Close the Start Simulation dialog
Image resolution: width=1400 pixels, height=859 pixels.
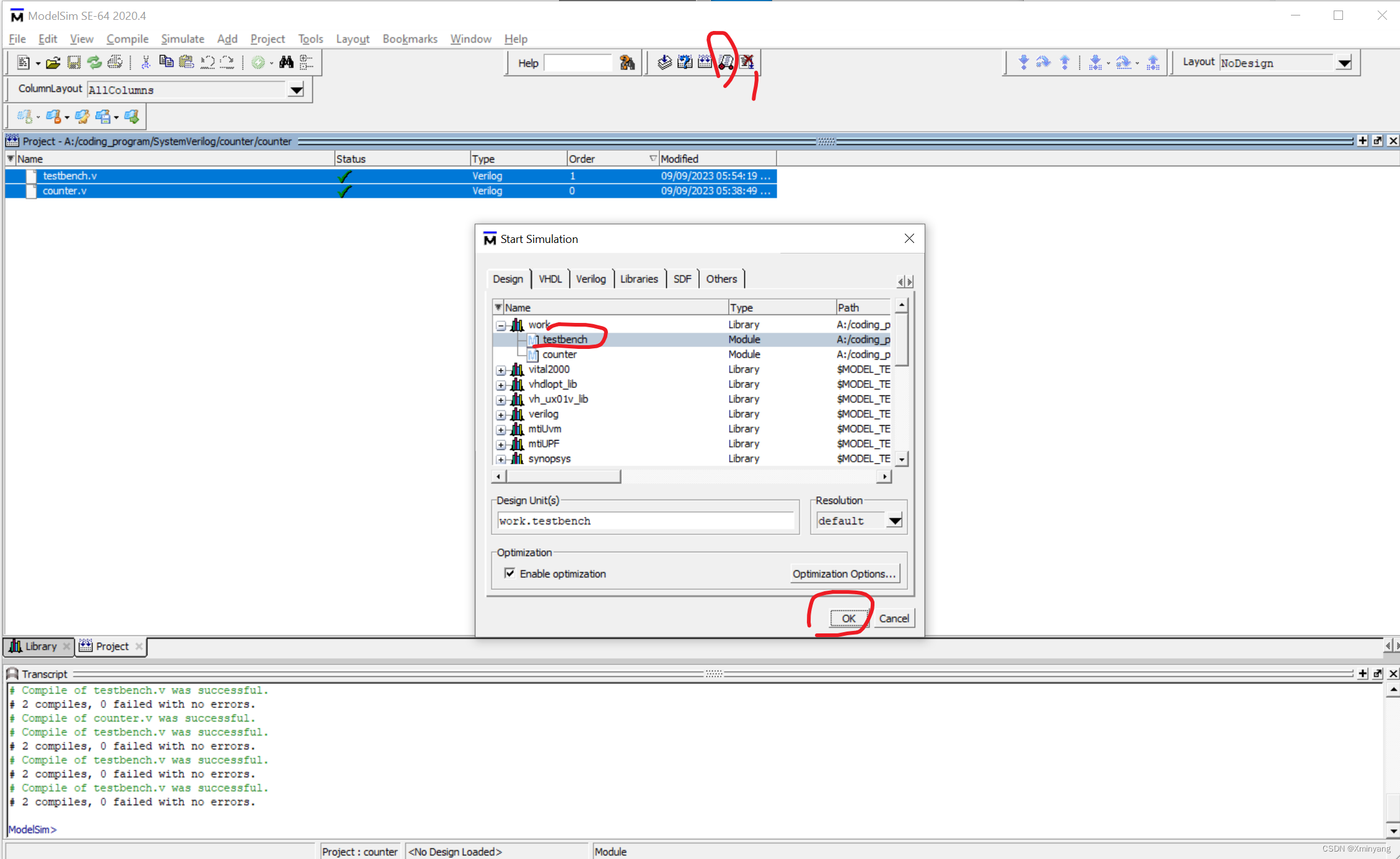(909, 239)
